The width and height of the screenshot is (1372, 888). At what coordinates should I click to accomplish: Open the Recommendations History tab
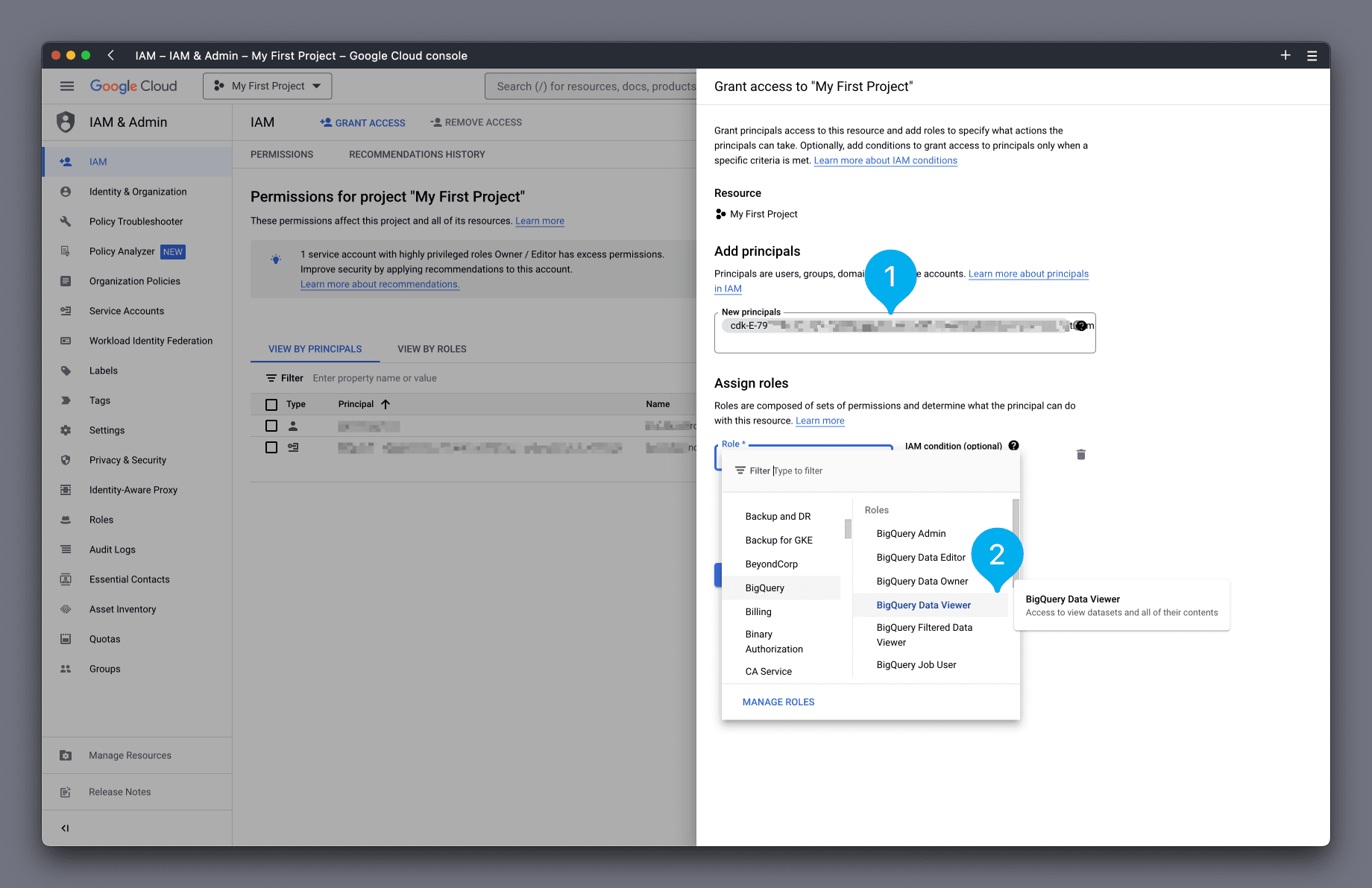pyautogui.click(x=417, y=154)
